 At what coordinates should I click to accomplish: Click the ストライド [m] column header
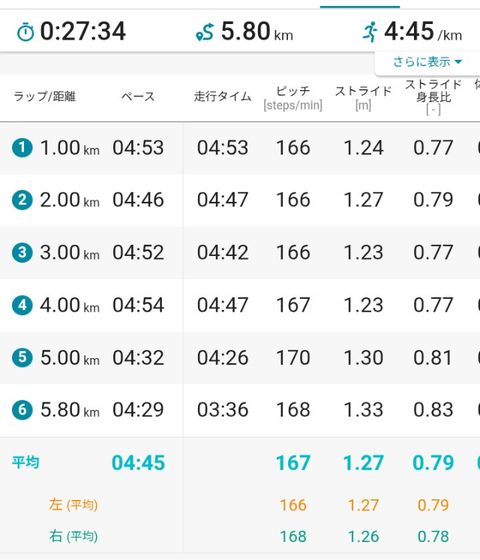pos(363,98)
